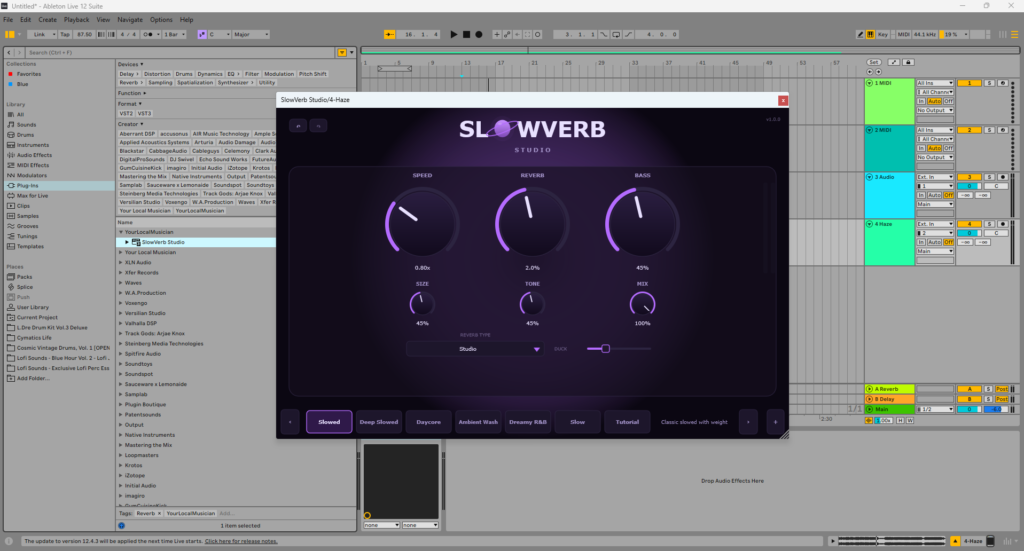Image resolution: width=1024 pixels, height=551 pixels.
Task: Click the Arrangement Record button
Action: tap(479, 35)
